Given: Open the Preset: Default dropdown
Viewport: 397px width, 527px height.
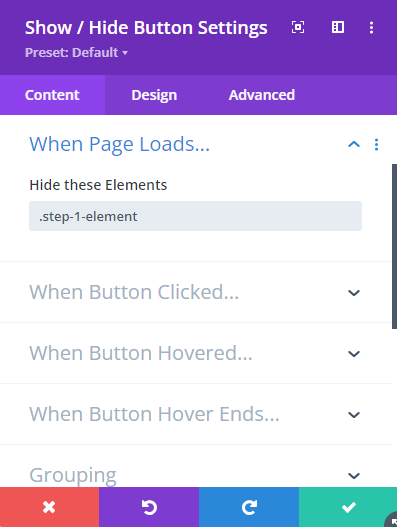Looking at the screenshot, I should (x=76, y=53).
